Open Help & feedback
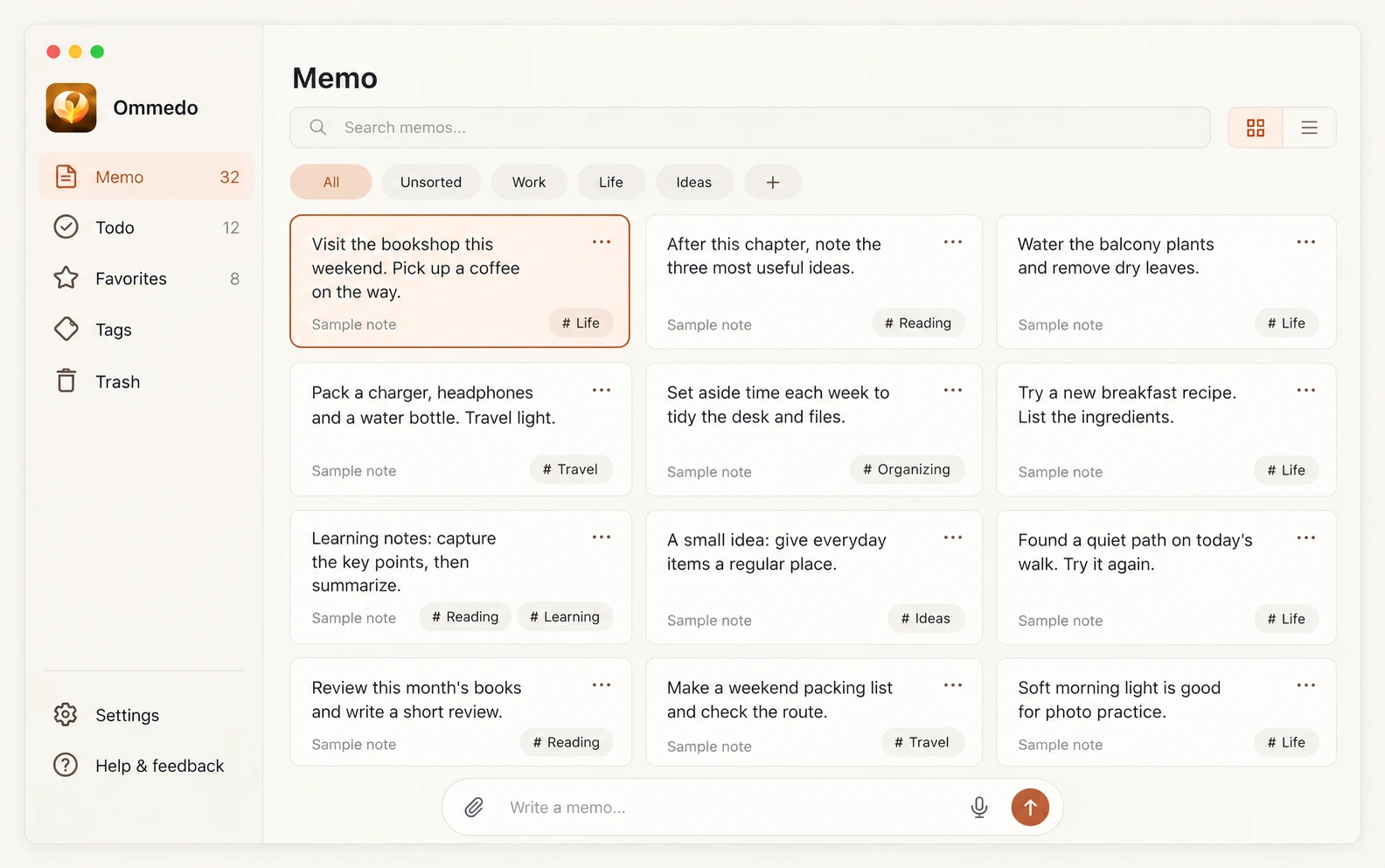The width and height of the screenshot is (1385, 868). [145, 766]
